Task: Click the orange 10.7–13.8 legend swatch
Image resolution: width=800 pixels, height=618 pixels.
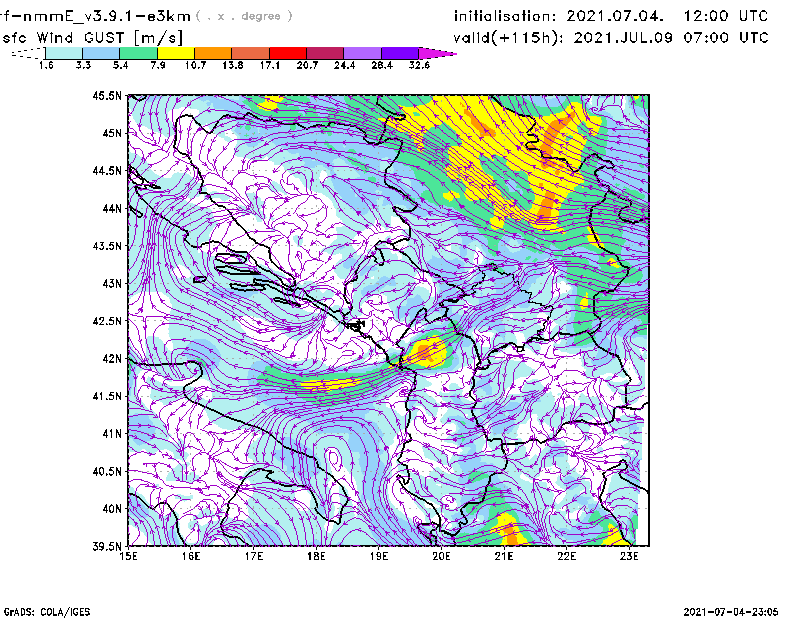Action: [x=213, y=53]
